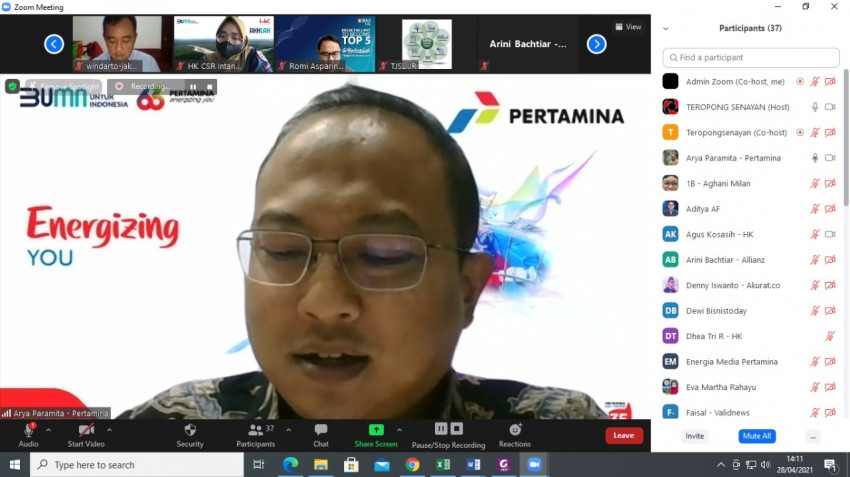The height and width of the screenshot is (477, 850).
Task: Click Eva Martha Rahayu's camera-off icon
Action: 830,387
